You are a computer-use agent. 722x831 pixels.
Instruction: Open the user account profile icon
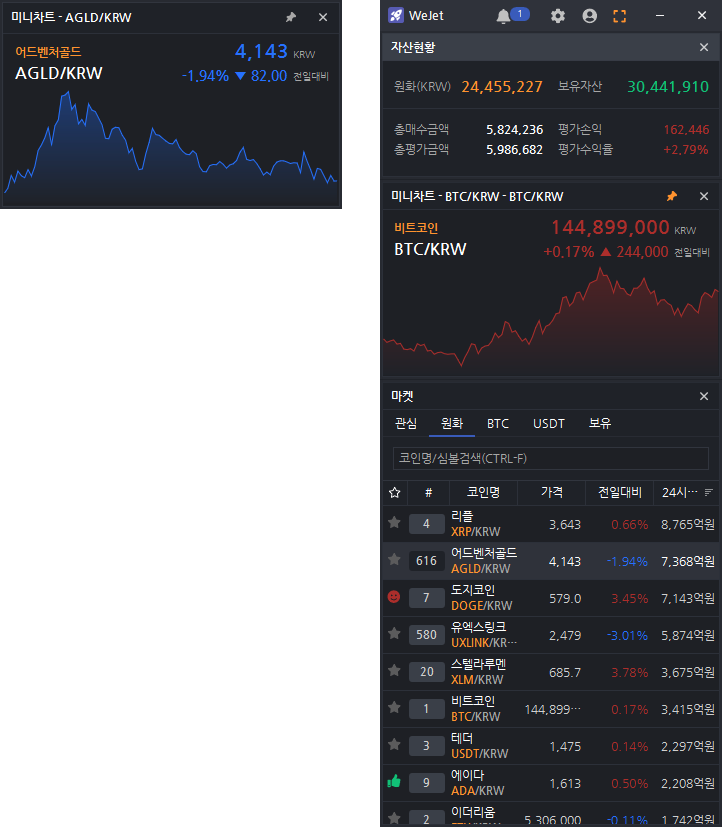[589, 16]
